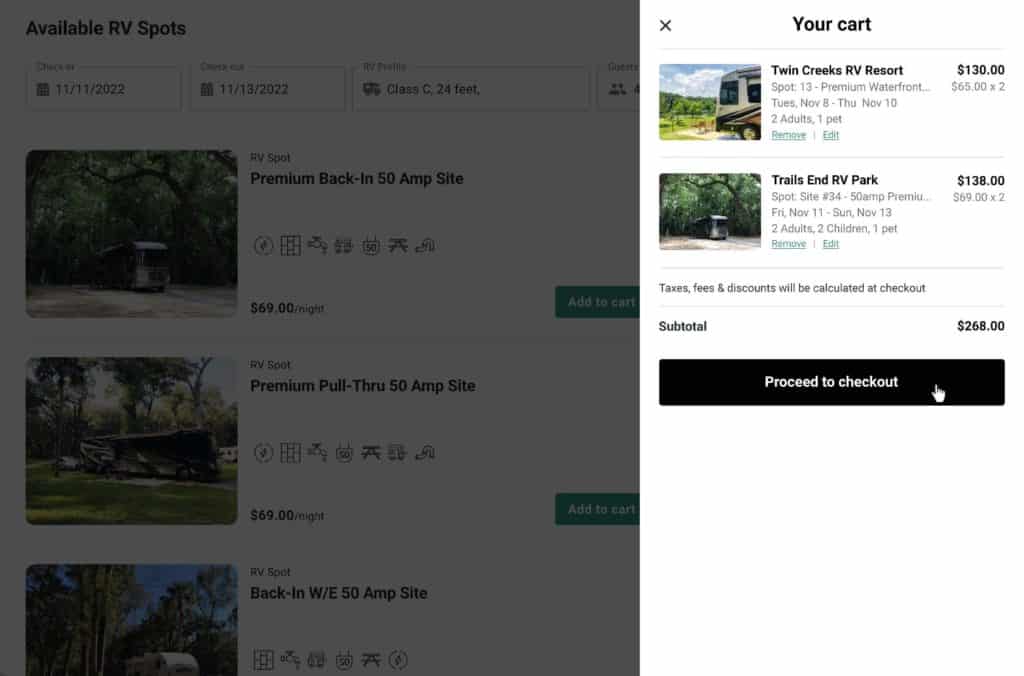Image resolution: width=1024 pixels, height=676 pixels.
Task: Click the circular electric icon on Premium Back-In site
Action: (263, 246)
